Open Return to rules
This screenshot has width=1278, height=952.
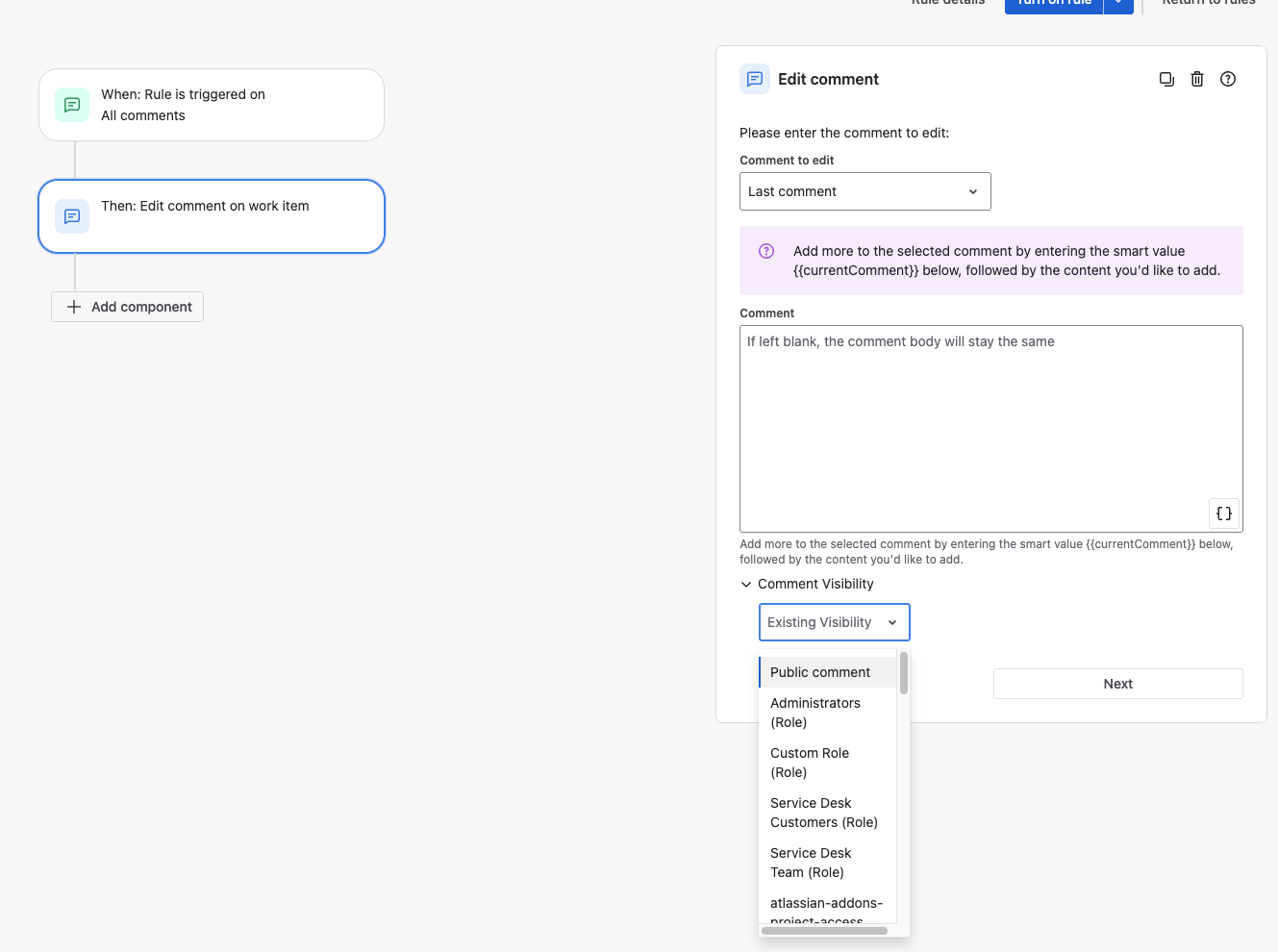point(1209,3)
